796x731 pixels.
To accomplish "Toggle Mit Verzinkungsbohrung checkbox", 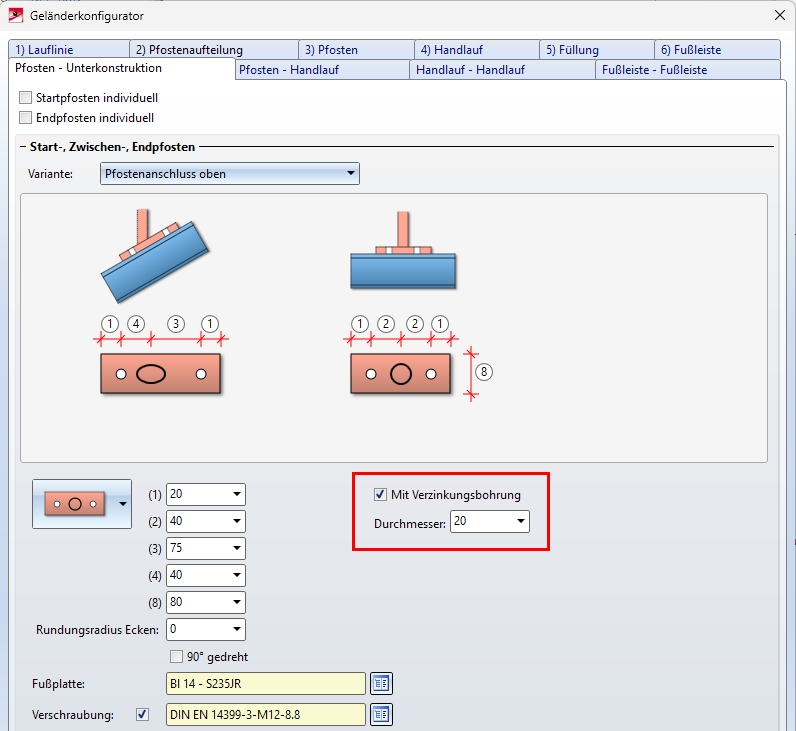I will pos(380,494).
